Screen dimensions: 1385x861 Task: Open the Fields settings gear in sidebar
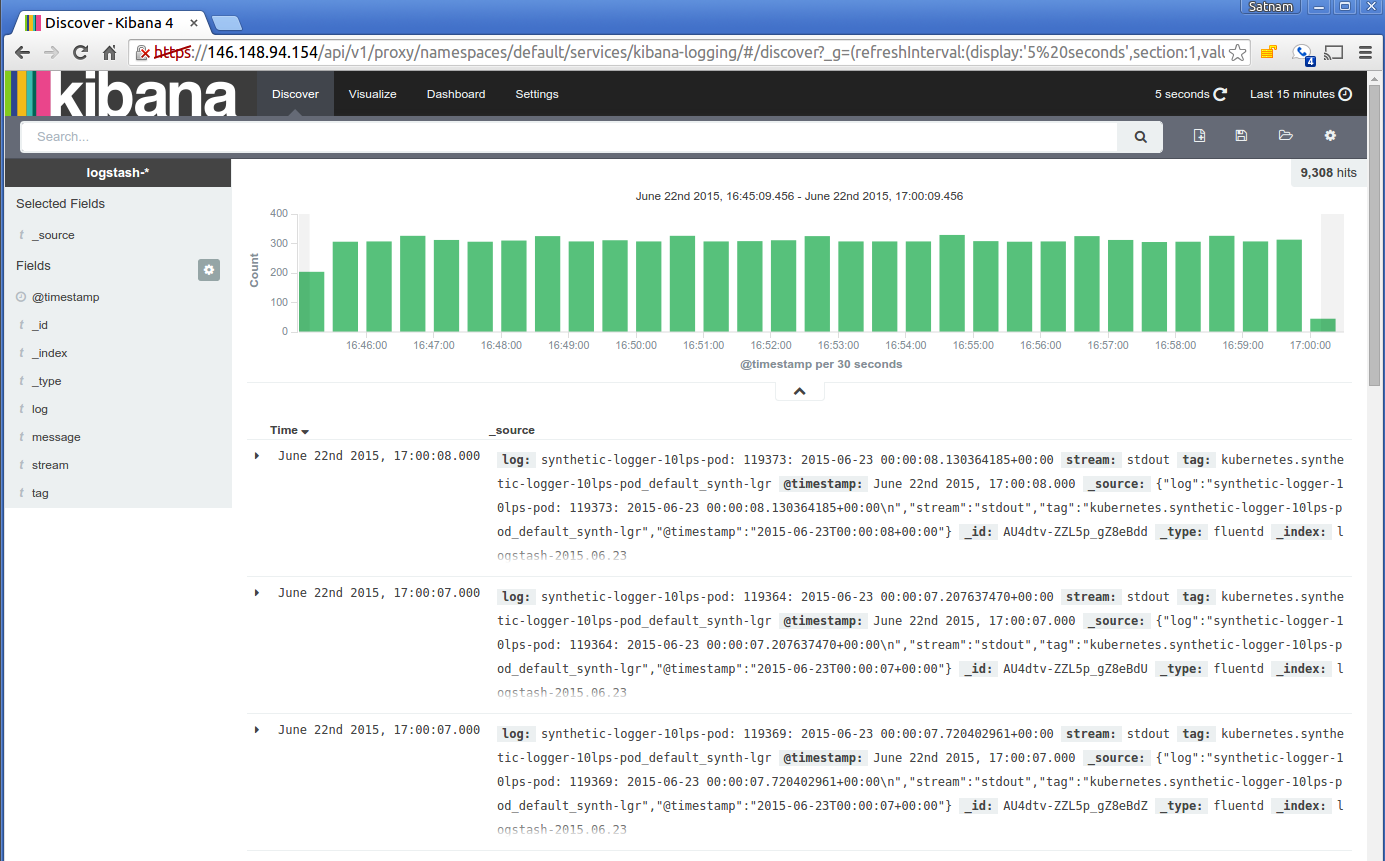point(208,270)
